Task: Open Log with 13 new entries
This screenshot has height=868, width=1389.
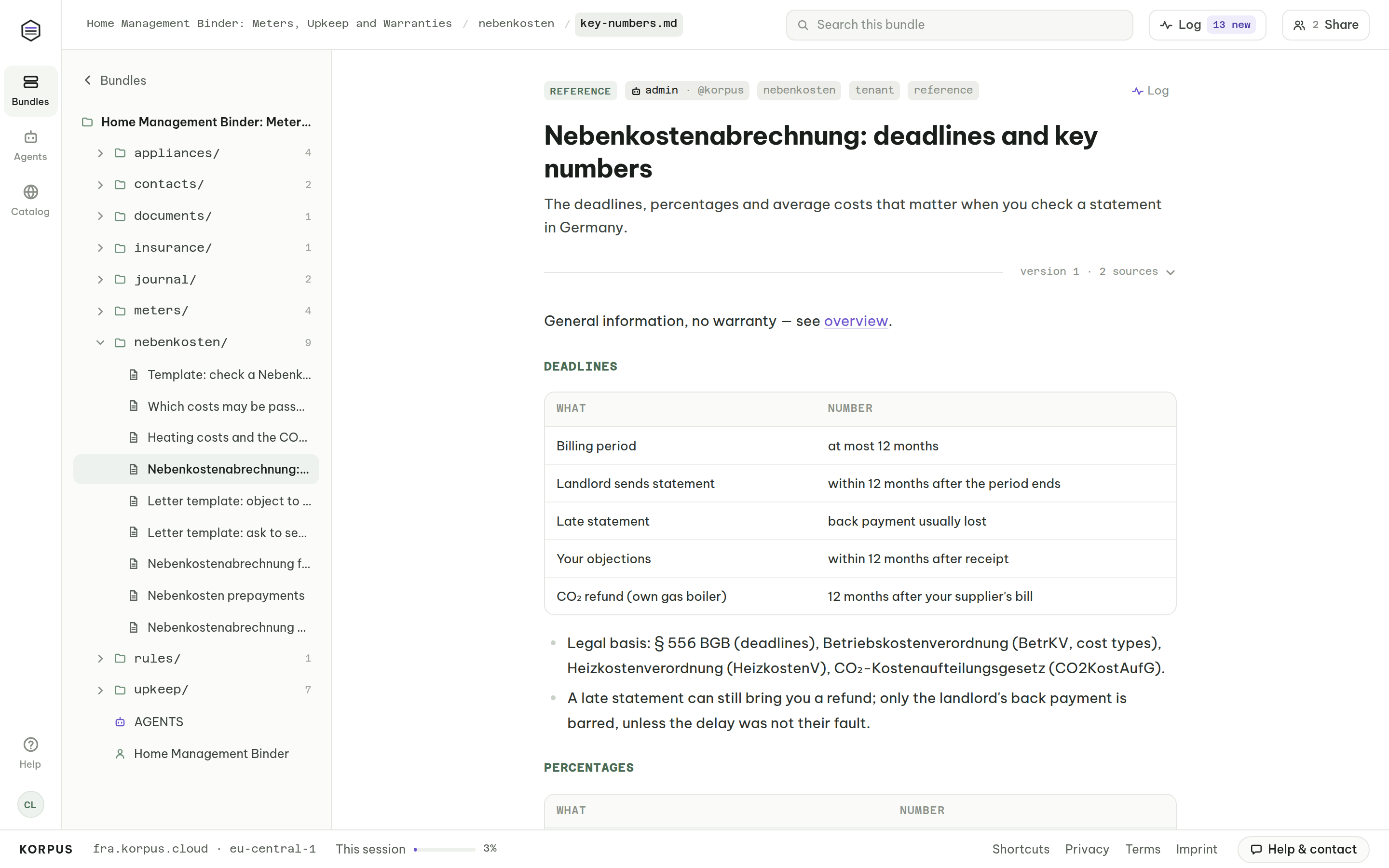Action: click(x=1207, y=25)
